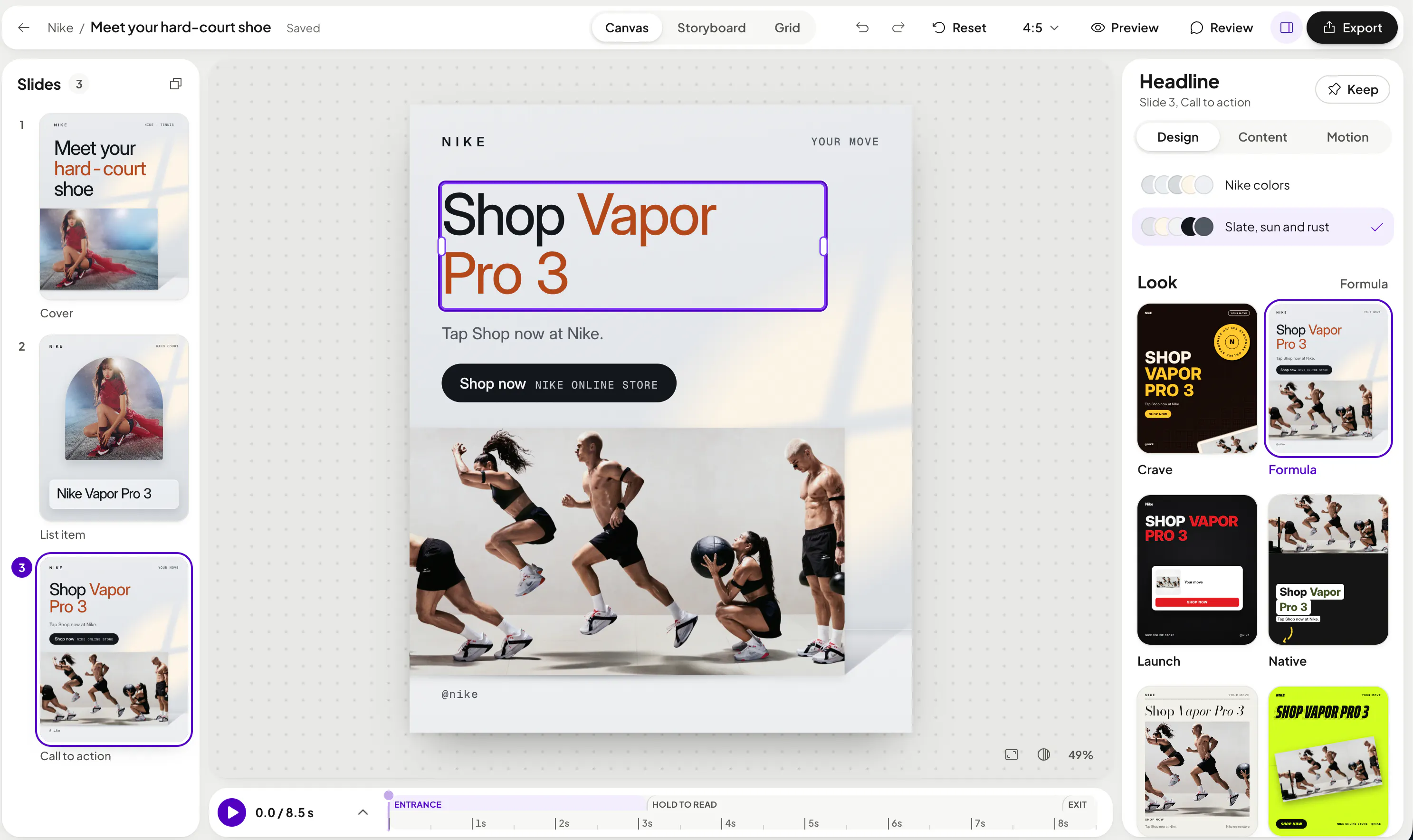
Task: Open the Motion tab
Action: [1347, 137]
